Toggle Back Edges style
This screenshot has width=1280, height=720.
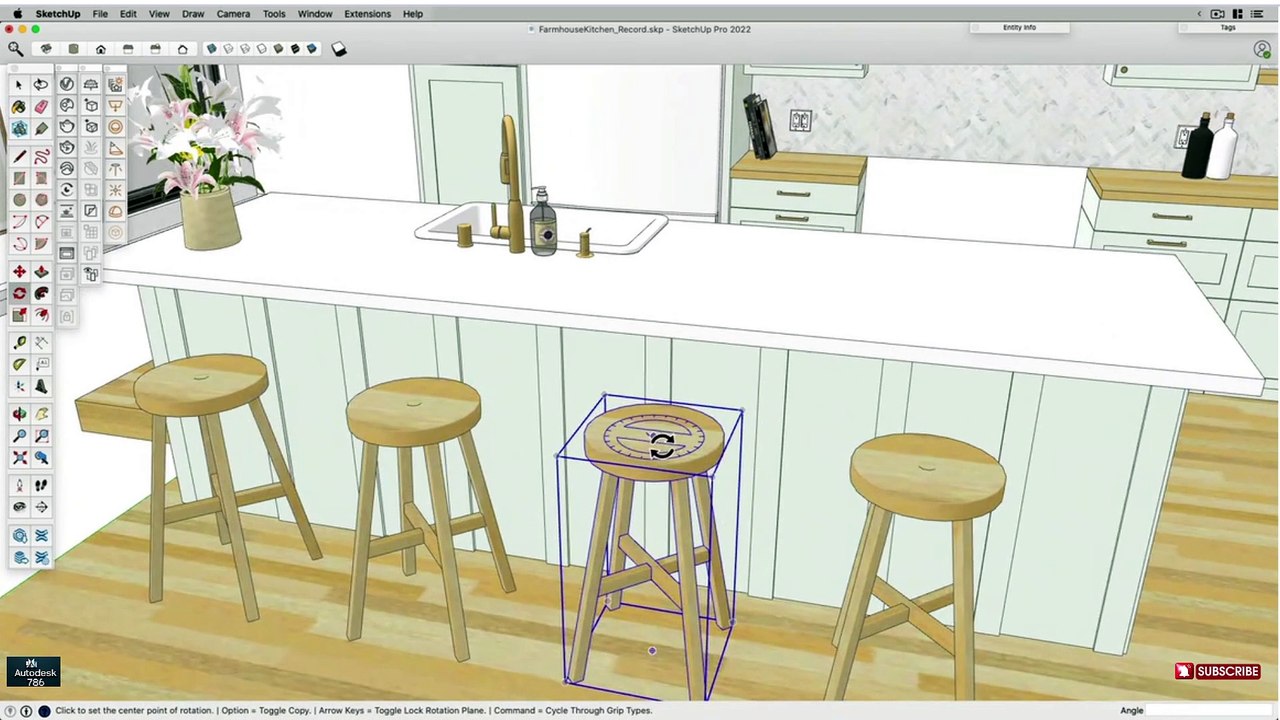[228, 49]
